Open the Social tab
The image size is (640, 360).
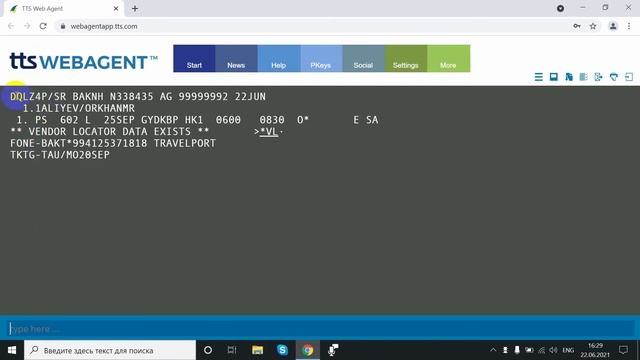pyautogui.click(x=363, y=59)
